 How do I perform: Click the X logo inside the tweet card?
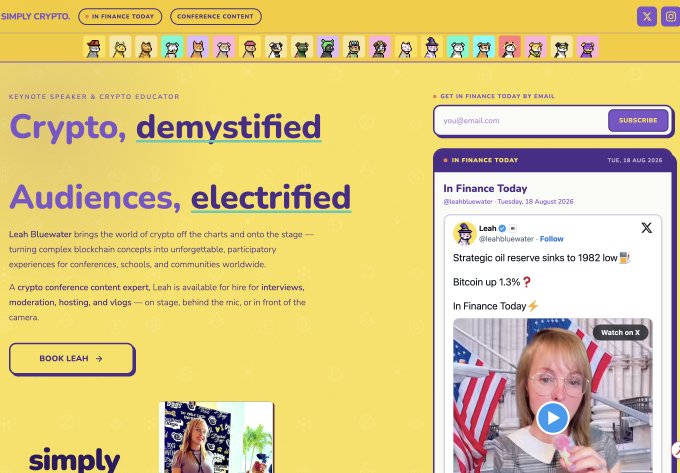tap(646, 228)
